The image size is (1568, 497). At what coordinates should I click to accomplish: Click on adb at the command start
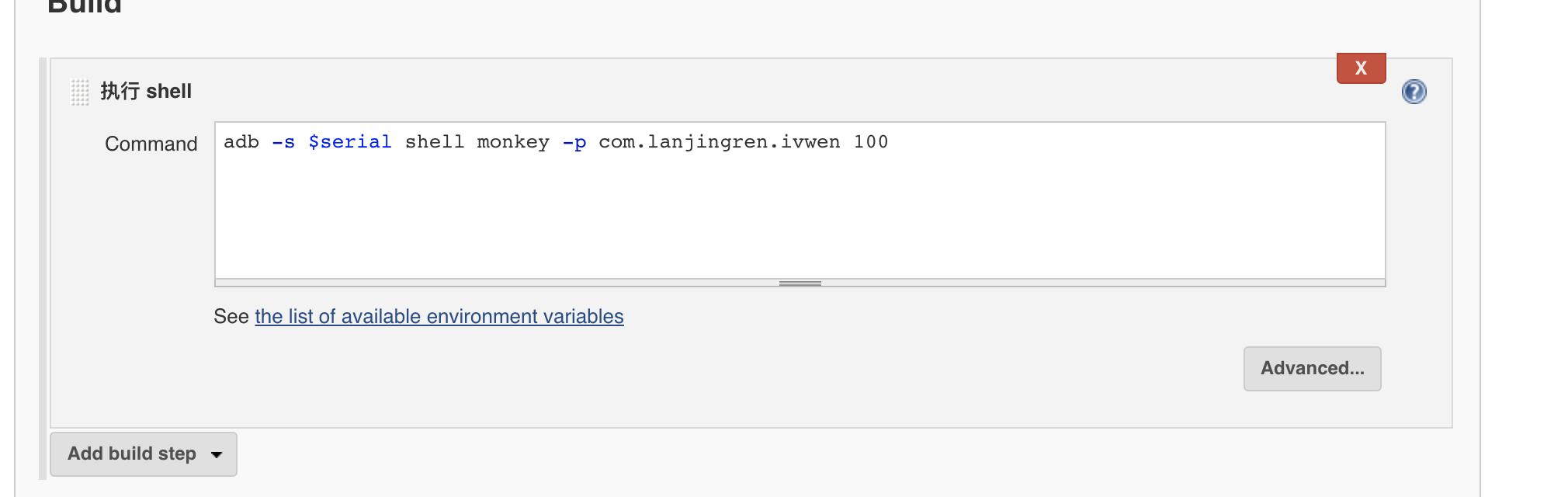pos(241,142)
